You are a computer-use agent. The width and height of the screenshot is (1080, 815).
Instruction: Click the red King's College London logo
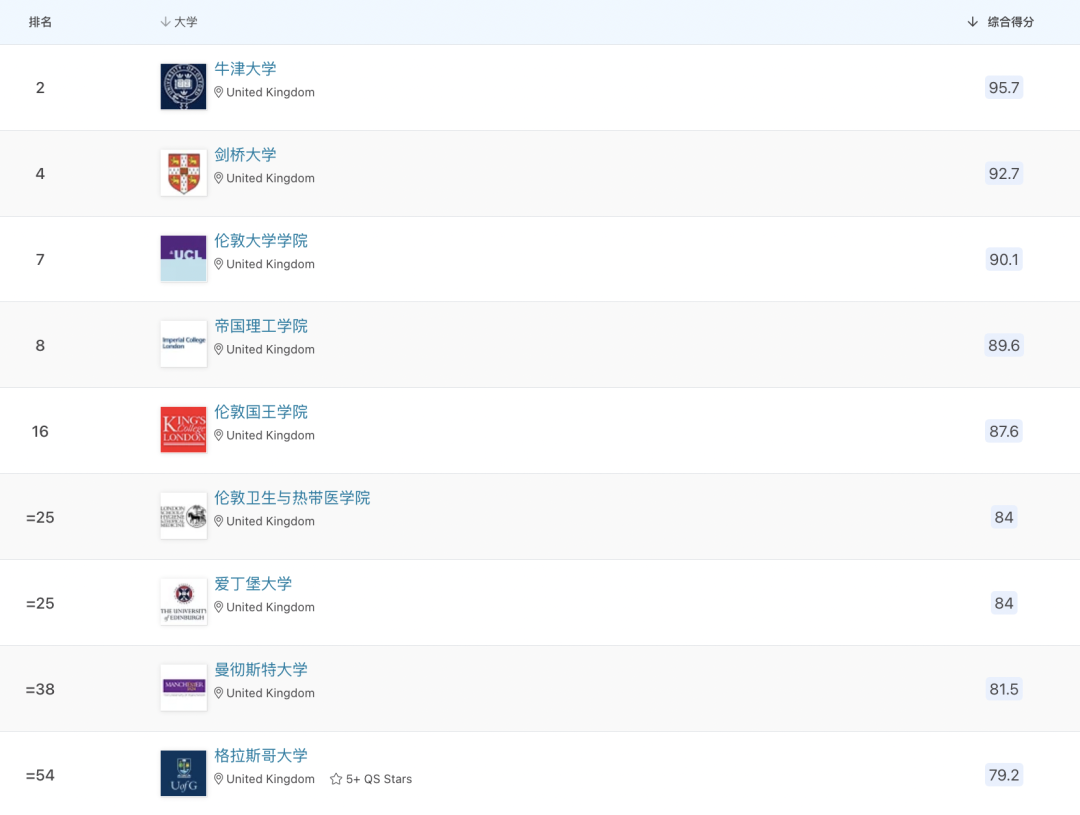coord(183,430)
